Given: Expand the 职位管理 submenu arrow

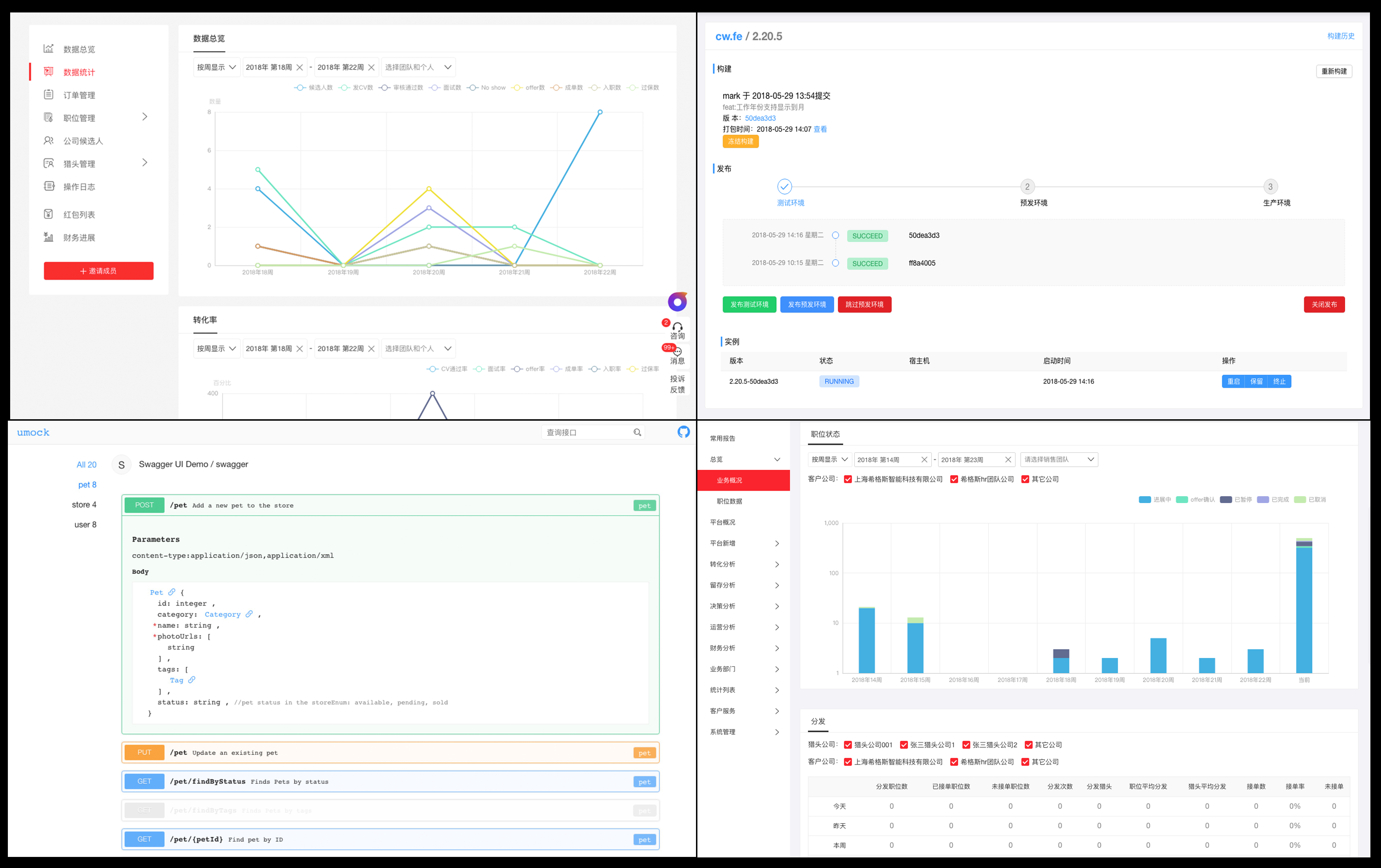Looking at the screenshot, I should coord(145,117).
